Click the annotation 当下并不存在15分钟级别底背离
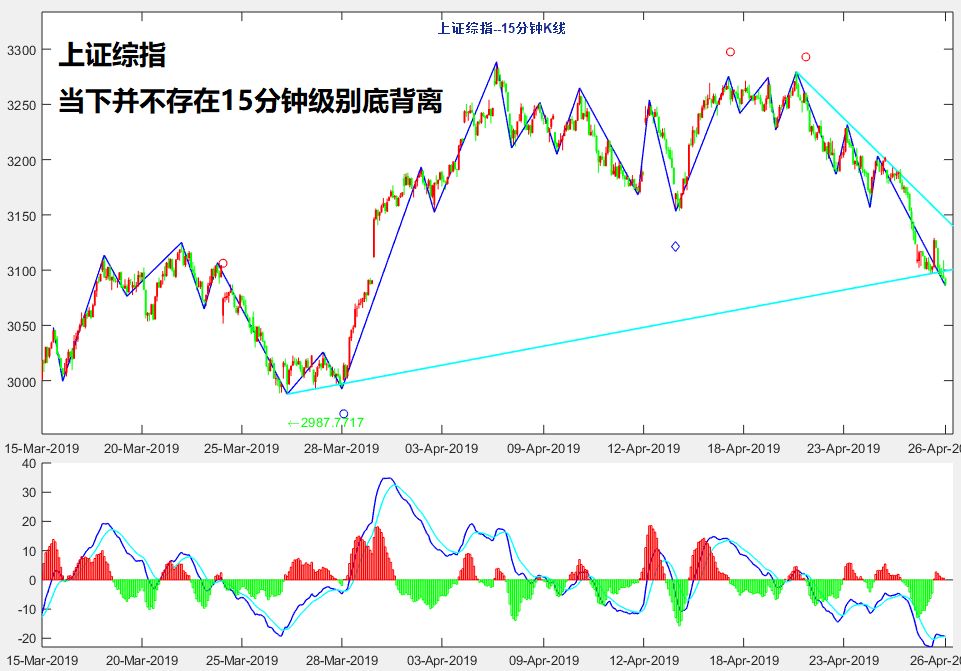Image resolution: width=961 pixels, height=671 pixels. [250, 100]
